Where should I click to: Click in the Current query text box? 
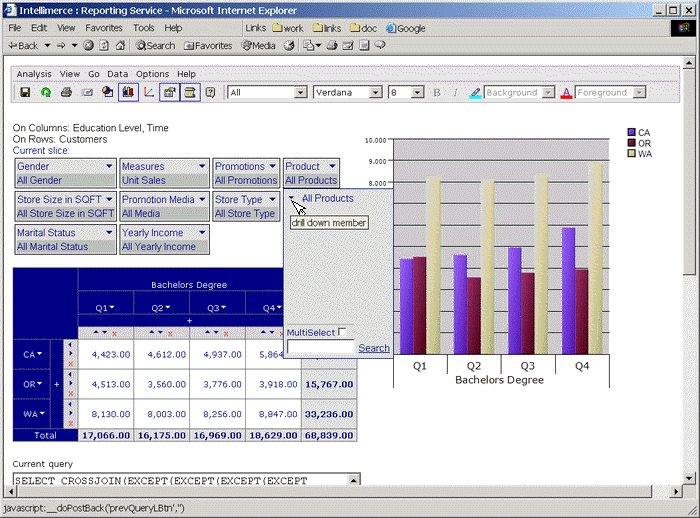coord(181,479)
